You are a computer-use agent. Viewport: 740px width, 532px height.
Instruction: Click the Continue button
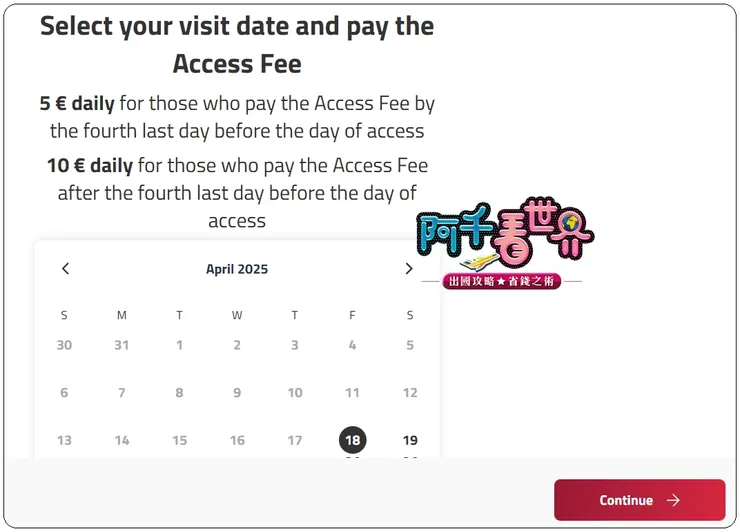tap(639, 500)
